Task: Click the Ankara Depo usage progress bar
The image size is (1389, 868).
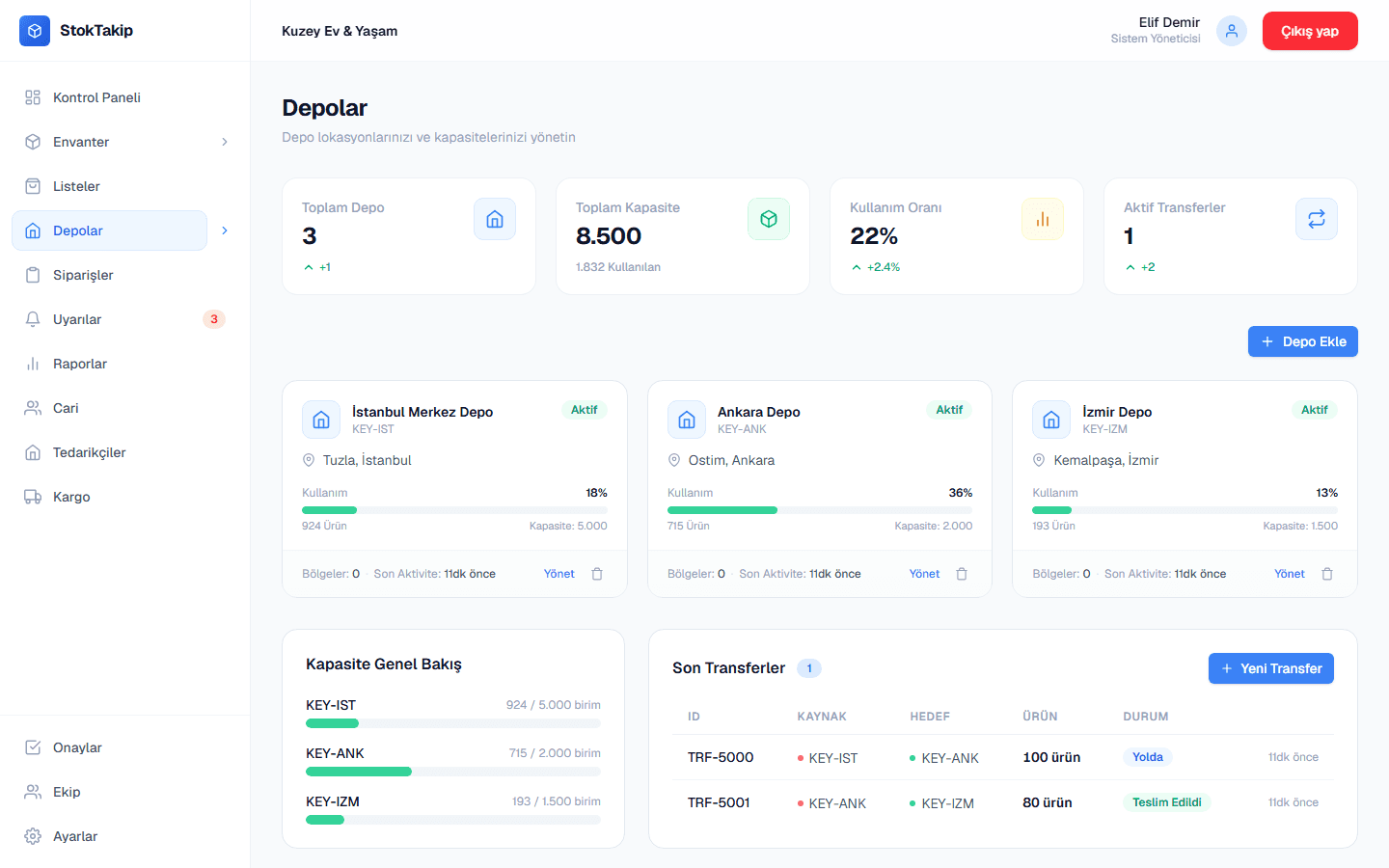Action: (x=820, y=510)
